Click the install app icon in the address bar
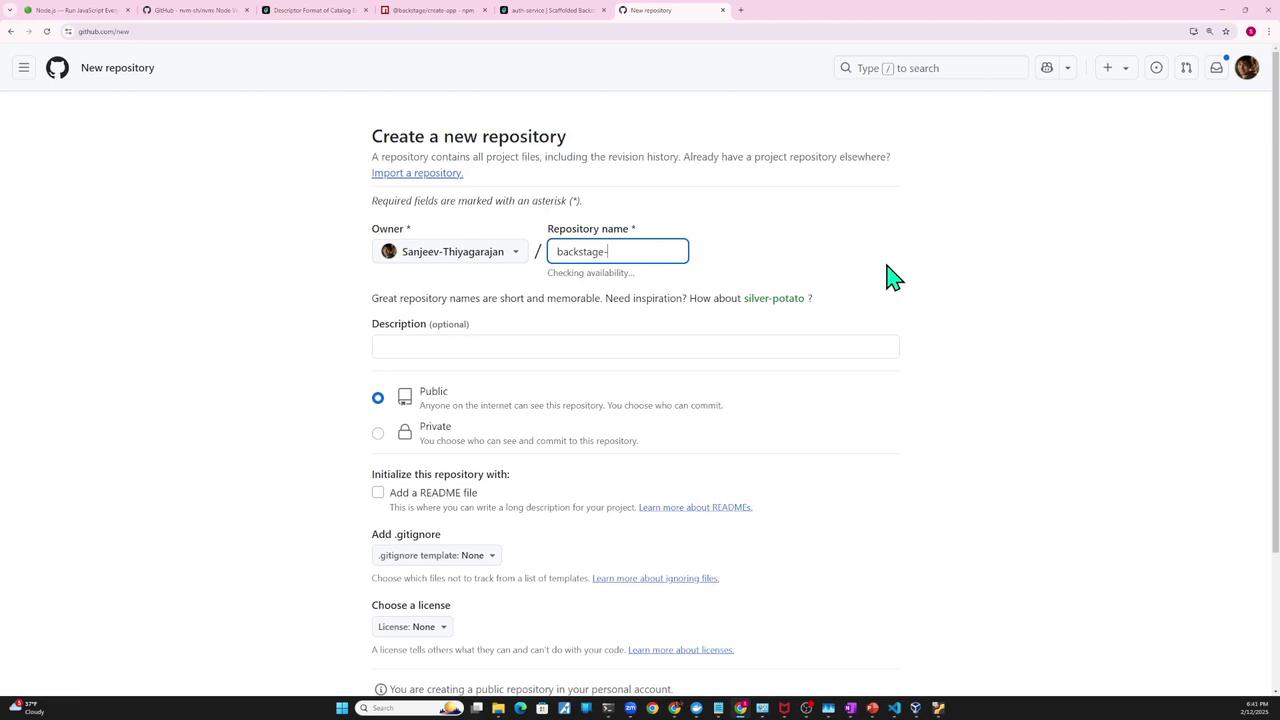This screenshot has height=720, width=1280. pos(1194,31)
